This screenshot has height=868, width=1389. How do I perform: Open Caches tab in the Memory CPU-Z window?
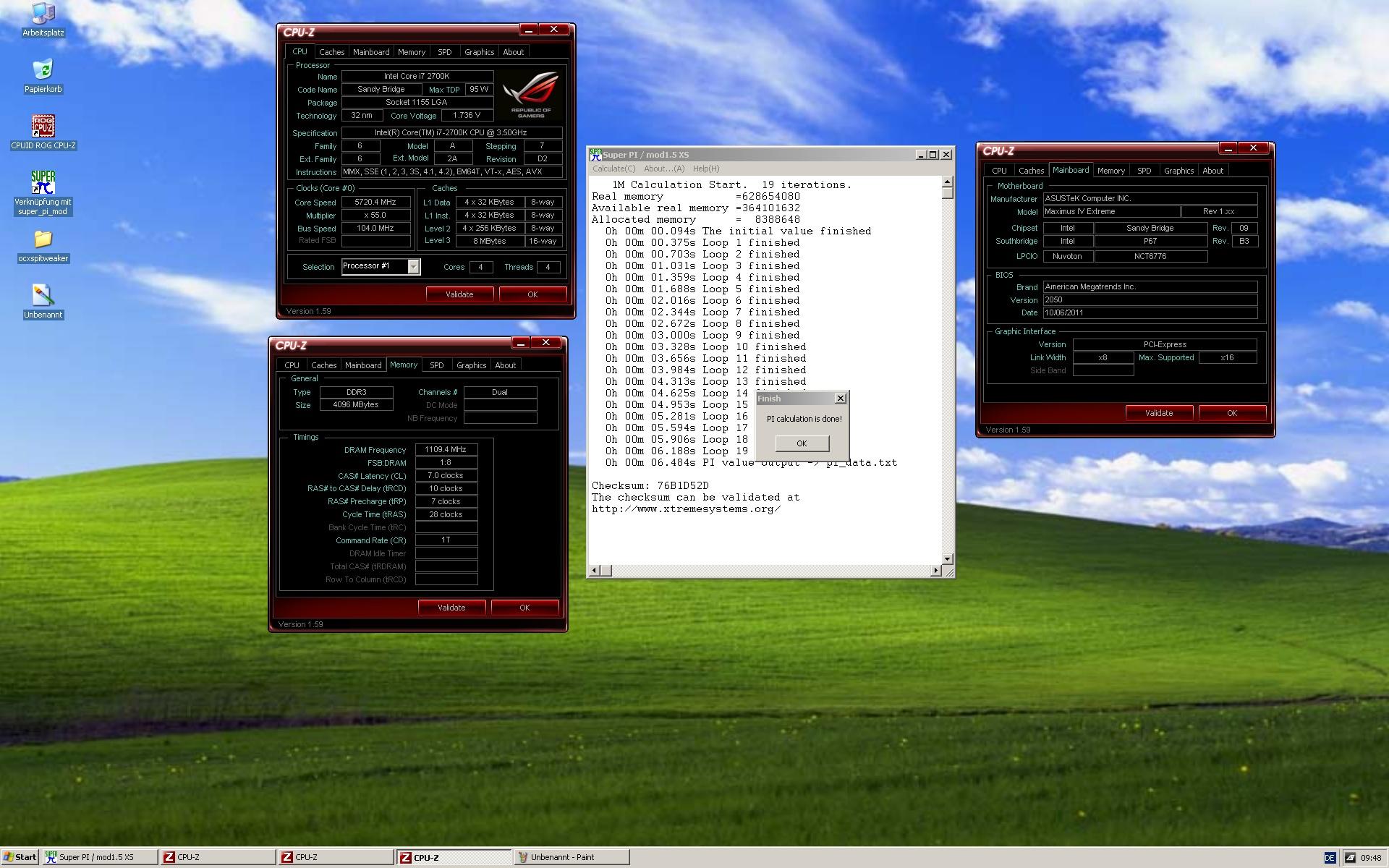tap(323, 365)
